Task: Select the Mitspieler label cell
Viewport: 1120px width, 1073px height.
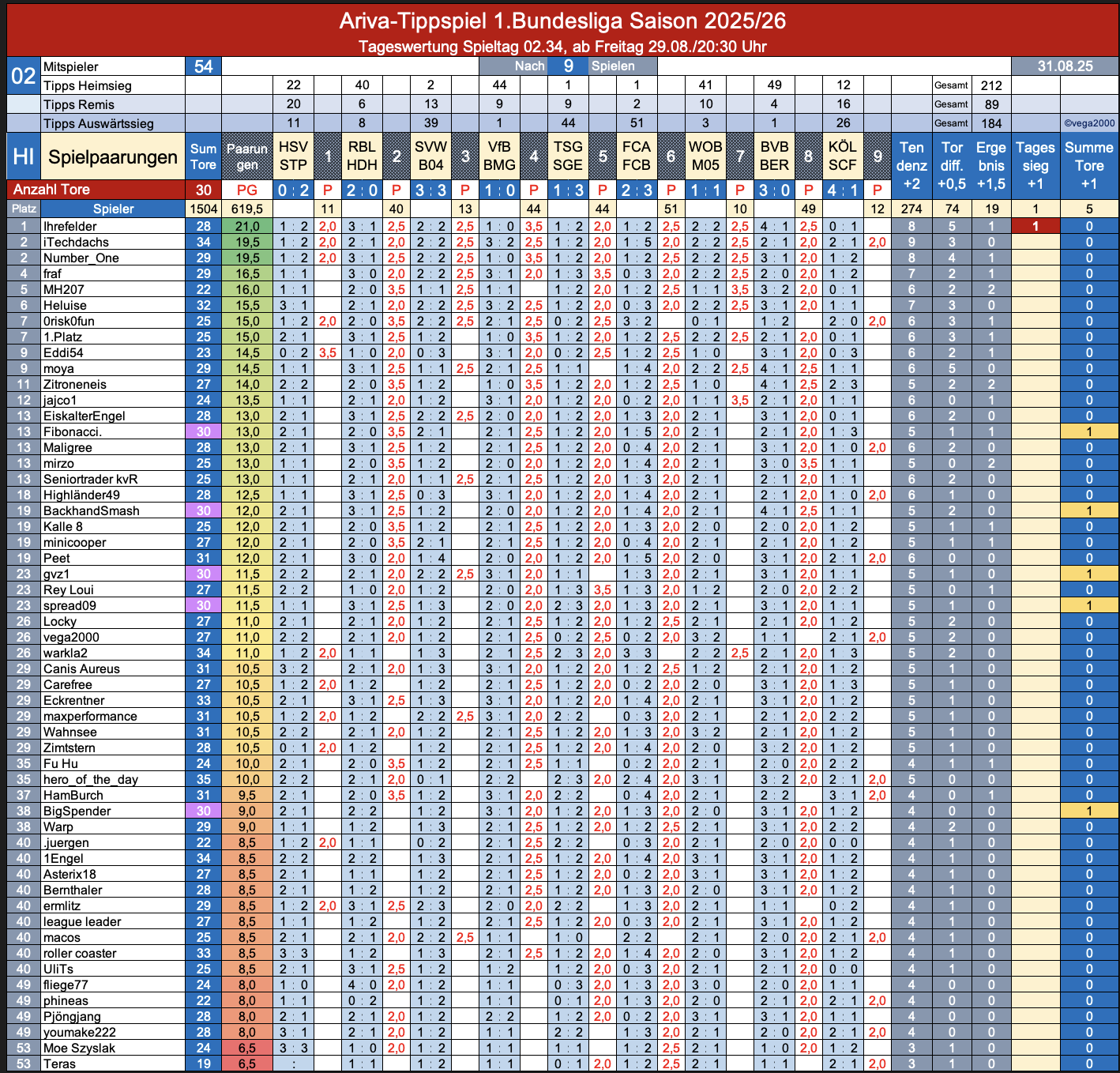Action: pos(113,66)
